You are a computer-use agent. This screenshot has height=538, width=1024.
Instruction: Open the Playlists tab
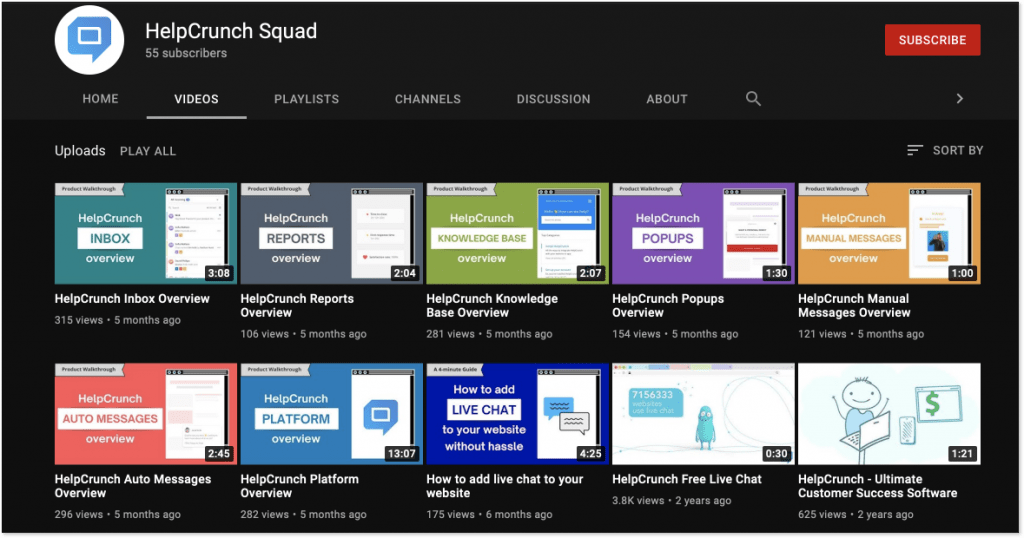click(306, 99)
